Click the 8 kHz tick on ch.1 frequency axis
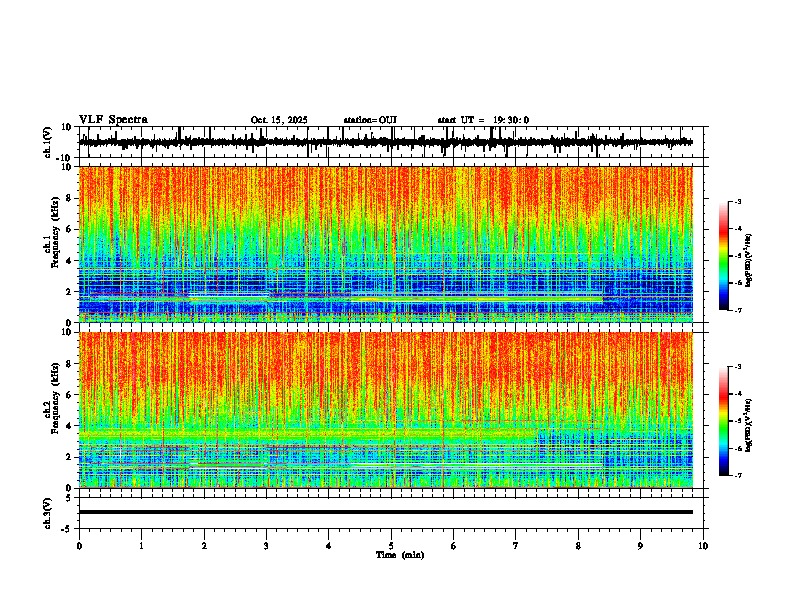792x612 pixels. [69, 198]
